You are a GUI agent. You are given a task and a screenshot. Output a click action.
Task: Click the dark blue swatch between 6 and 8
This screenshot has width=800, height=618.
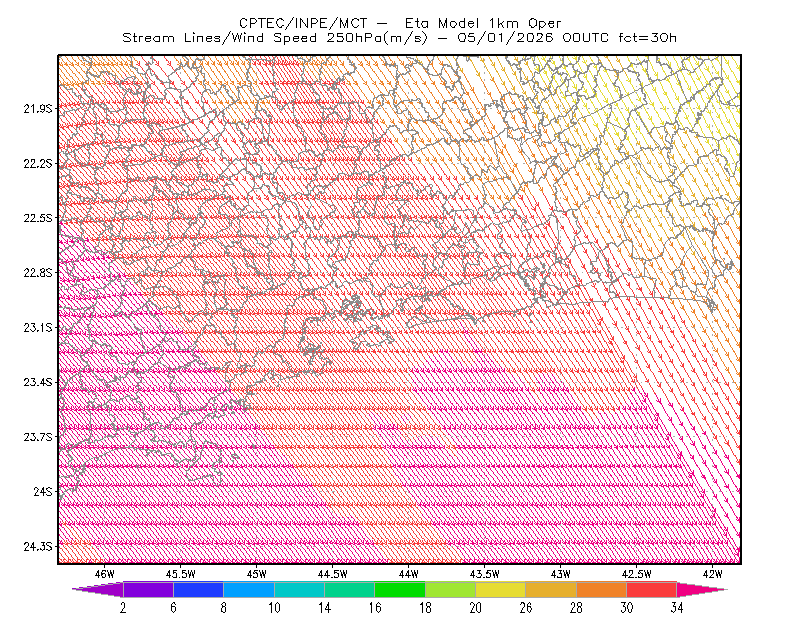[198, 589]
